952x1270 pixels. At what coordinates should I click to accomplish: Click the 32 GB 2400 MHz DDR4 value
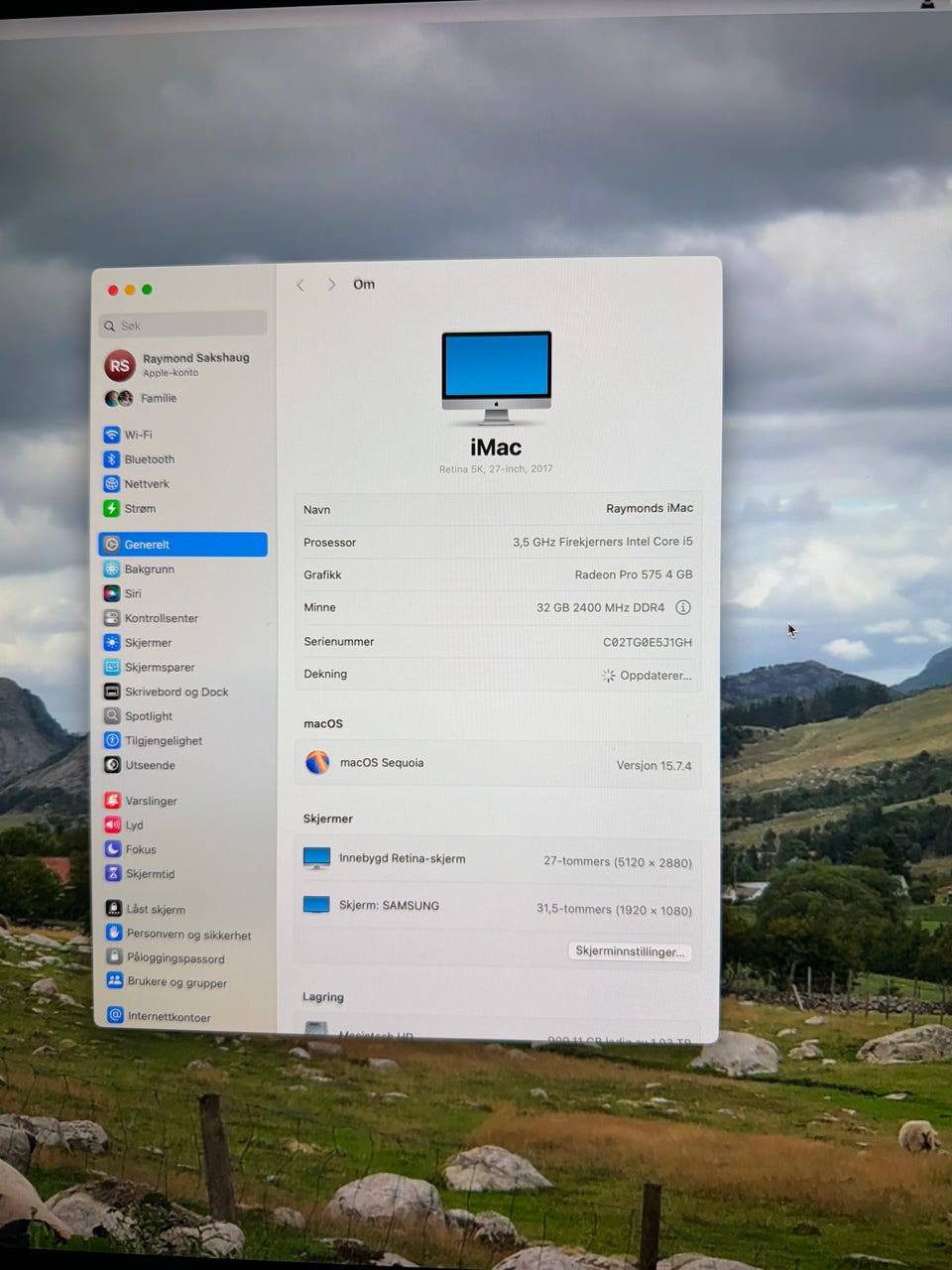[601, 607]
